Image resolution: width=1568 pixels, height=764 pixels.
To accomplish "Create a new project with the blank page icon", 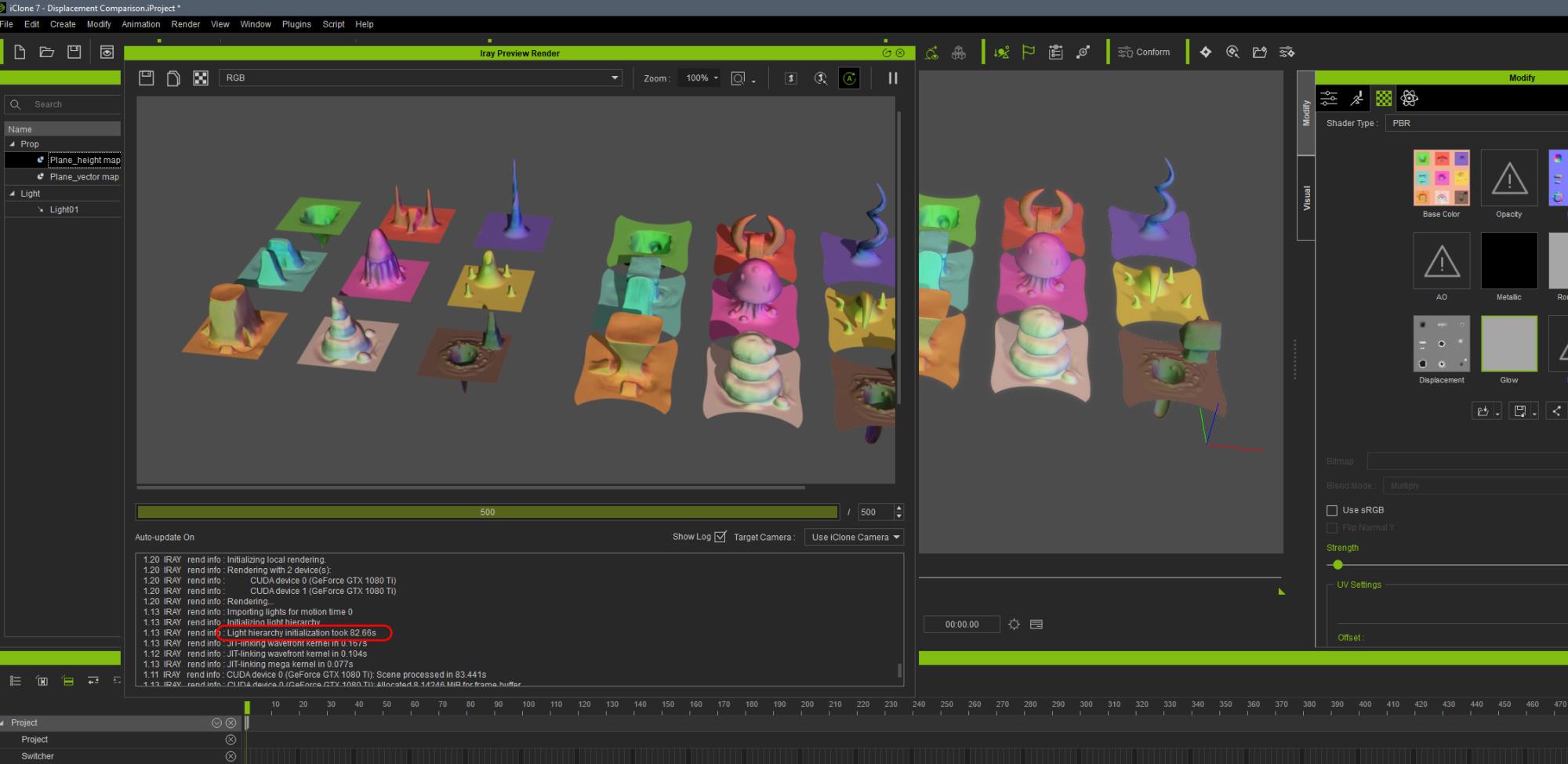I will click(20, 52).
